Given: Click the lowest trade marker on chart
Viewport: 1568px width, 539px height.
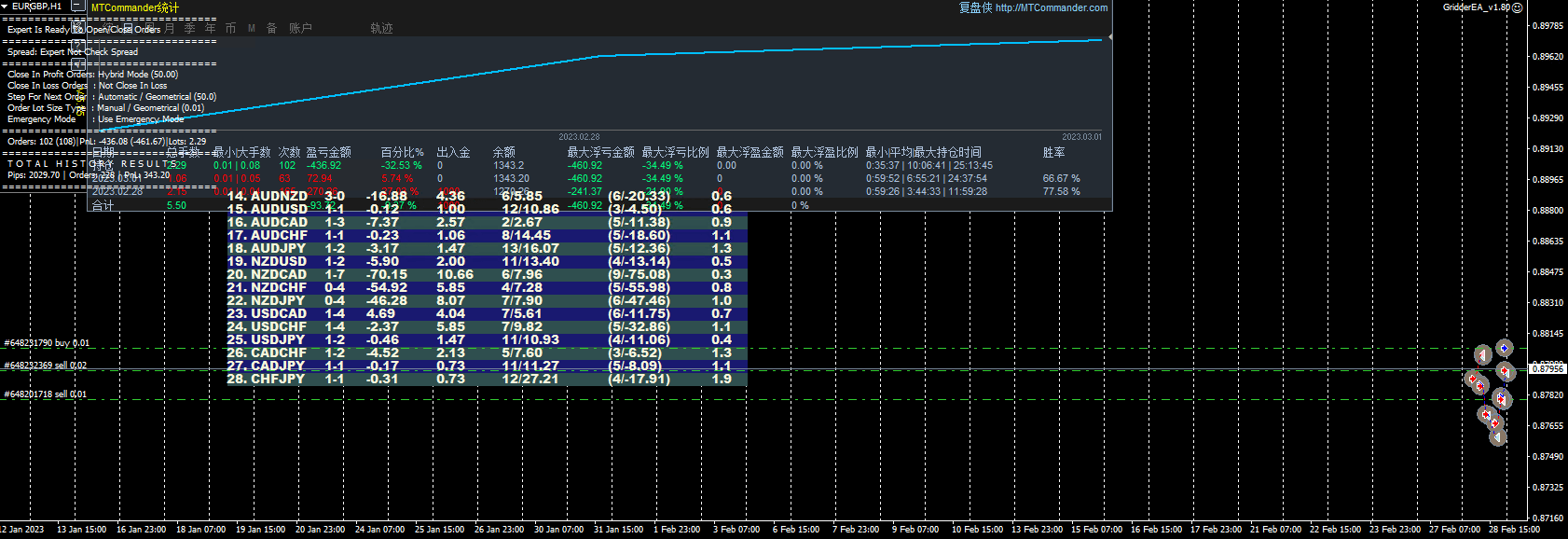Looking at the screenshot, I should click(x=1498, y=436).
